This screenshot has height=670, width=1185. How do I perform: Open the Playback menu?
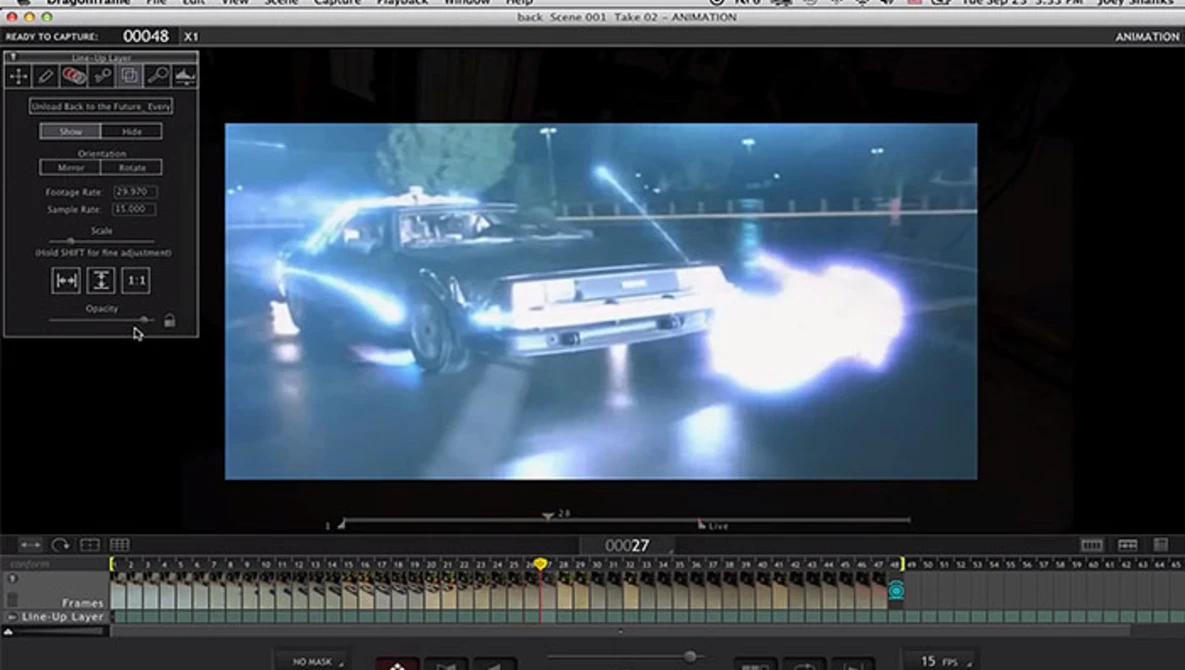[402, 2]
